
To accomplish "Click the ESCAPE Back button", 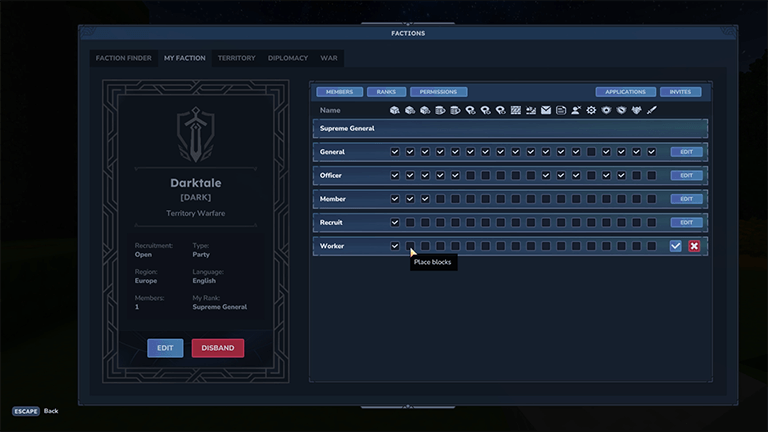I will (x=35, y=411).
